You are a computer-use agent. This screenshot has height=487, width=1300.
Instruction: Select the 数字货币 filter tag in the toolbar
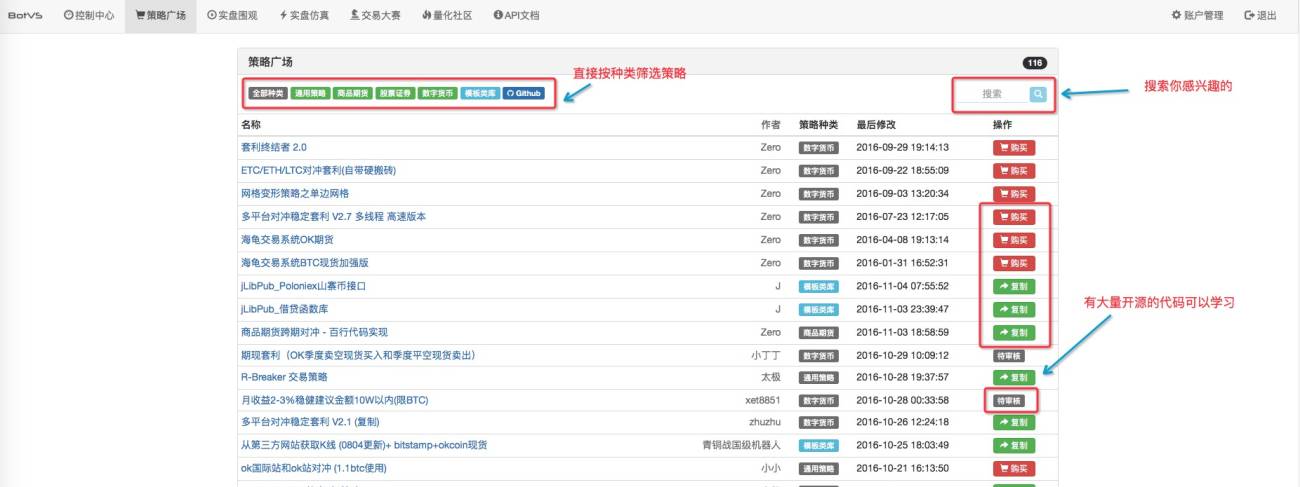(438, 93)
